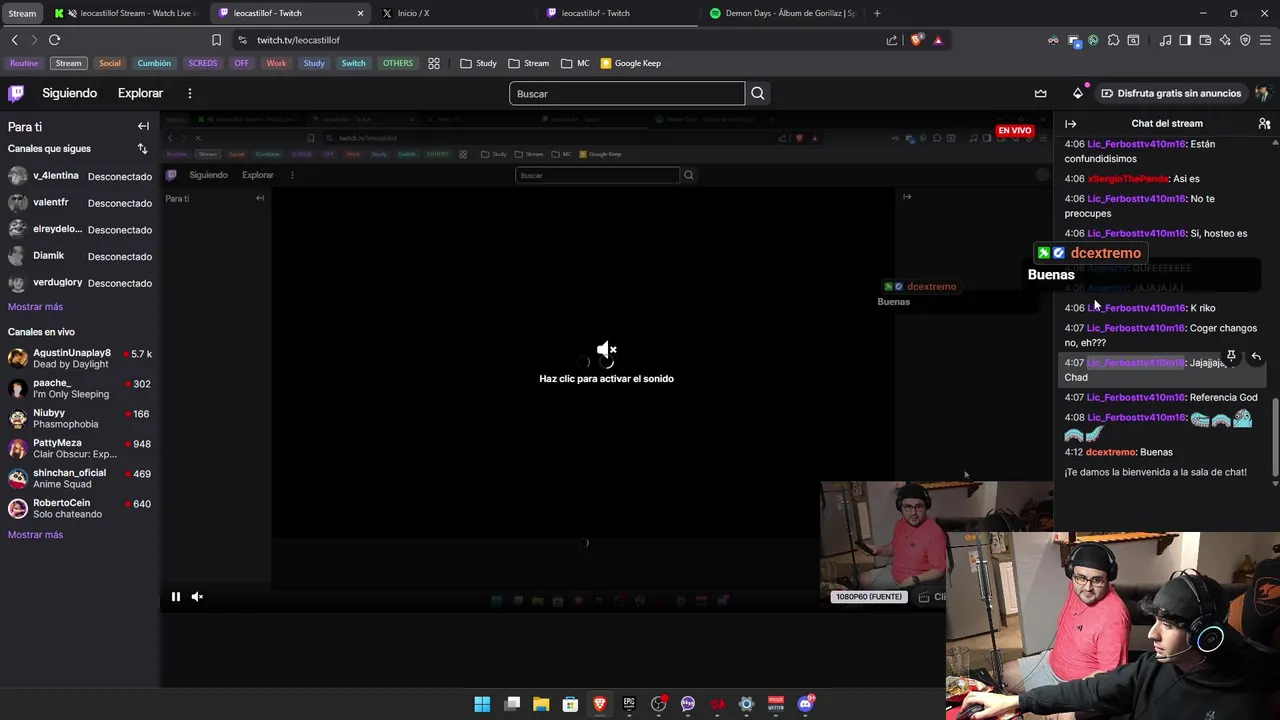Select the Cumbión tab group

154,63
